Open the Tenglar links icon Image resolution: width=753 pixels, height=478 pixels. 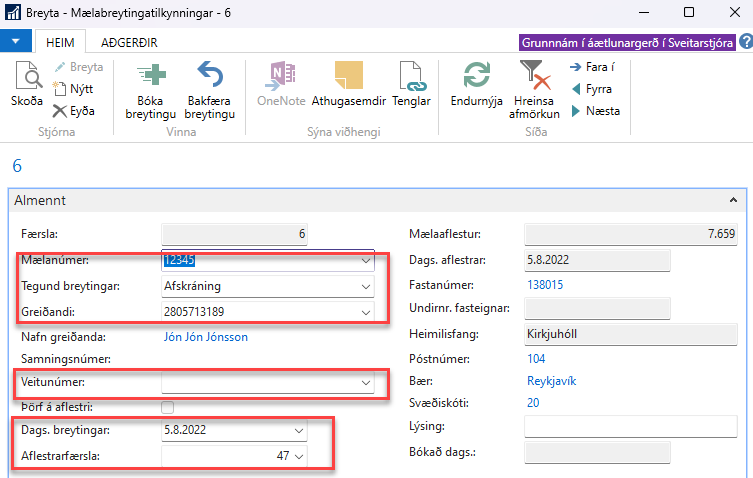411,76
